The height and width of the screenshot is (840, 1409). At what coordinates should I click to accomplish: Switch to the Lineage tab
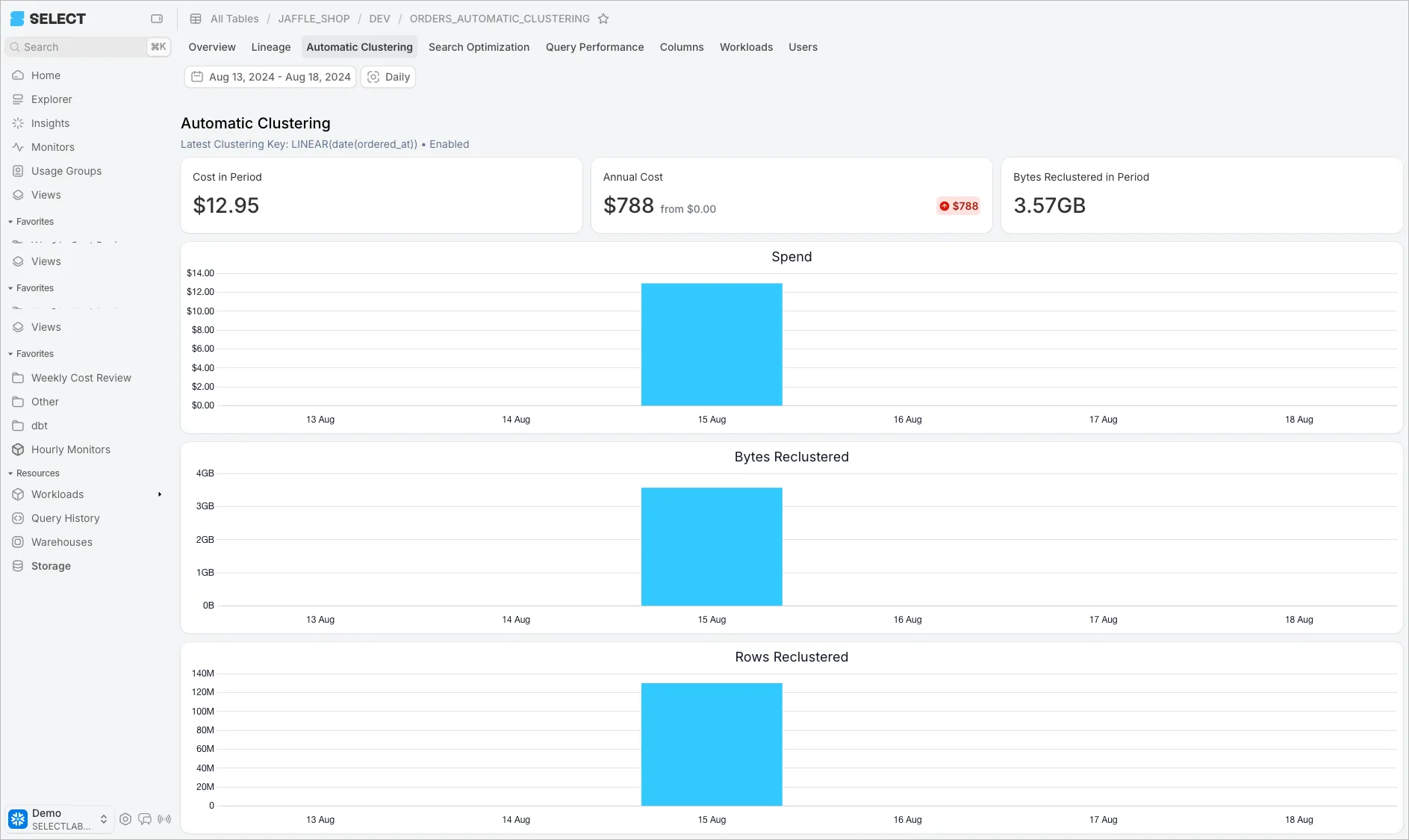click(x=271, y=47)
